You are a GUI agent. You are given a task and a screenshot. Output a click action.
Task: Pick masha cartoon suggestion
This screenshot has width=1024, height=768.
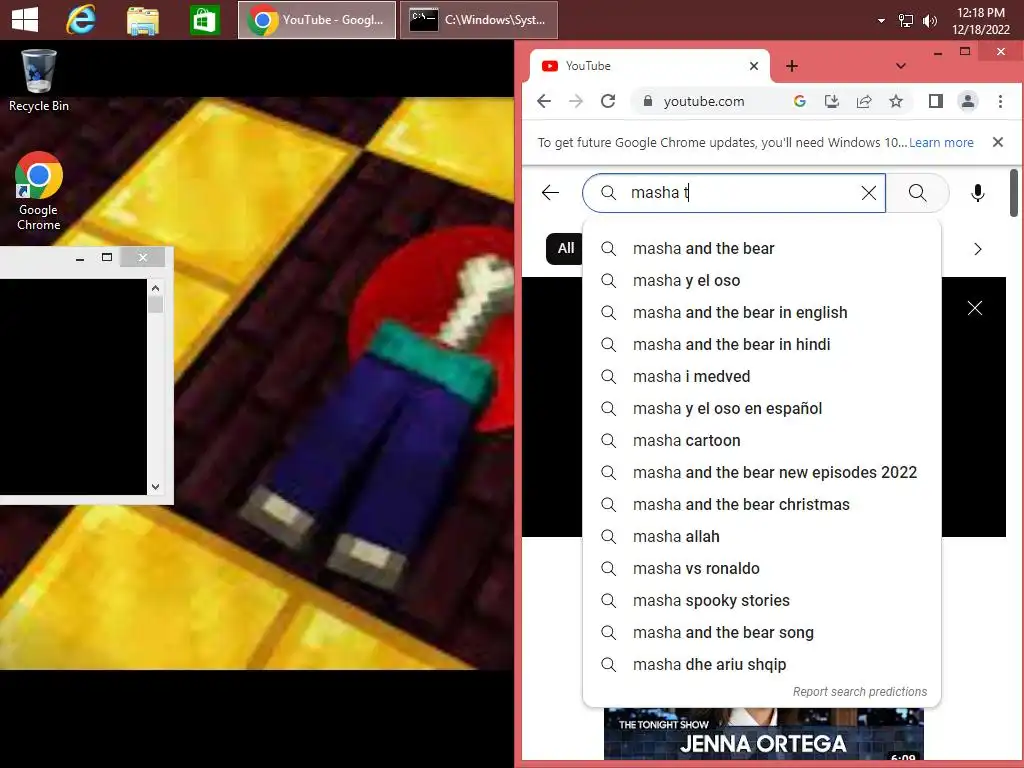761,440
